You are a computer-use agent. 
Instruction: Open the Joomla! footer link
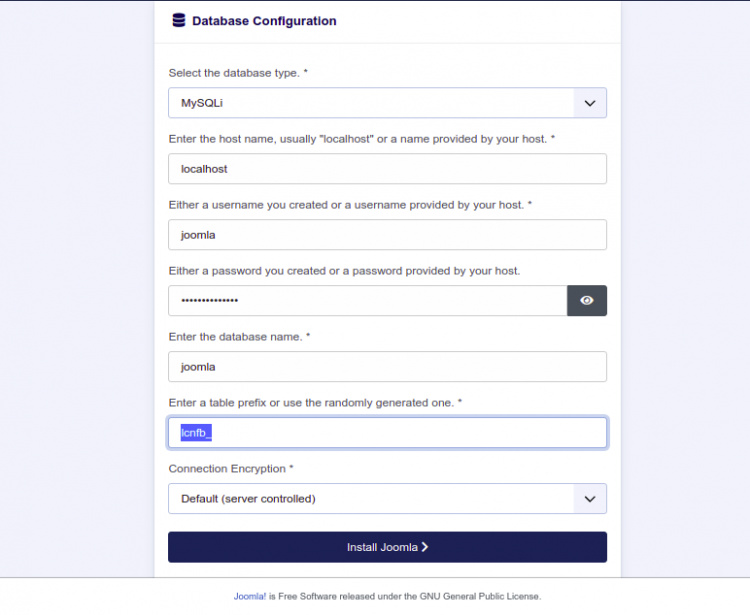[x=250, y=596]
